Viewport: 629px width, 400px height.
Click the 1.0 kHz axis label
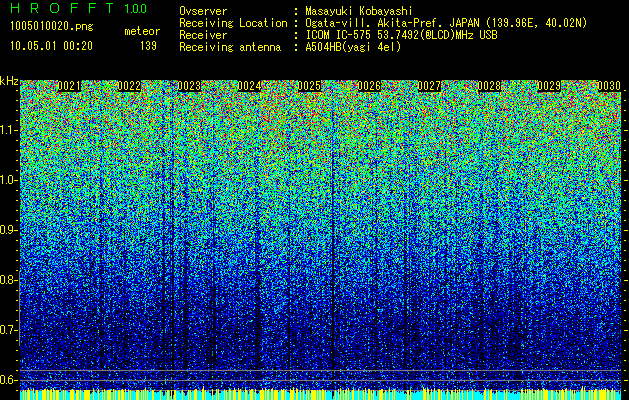[8, 180]
